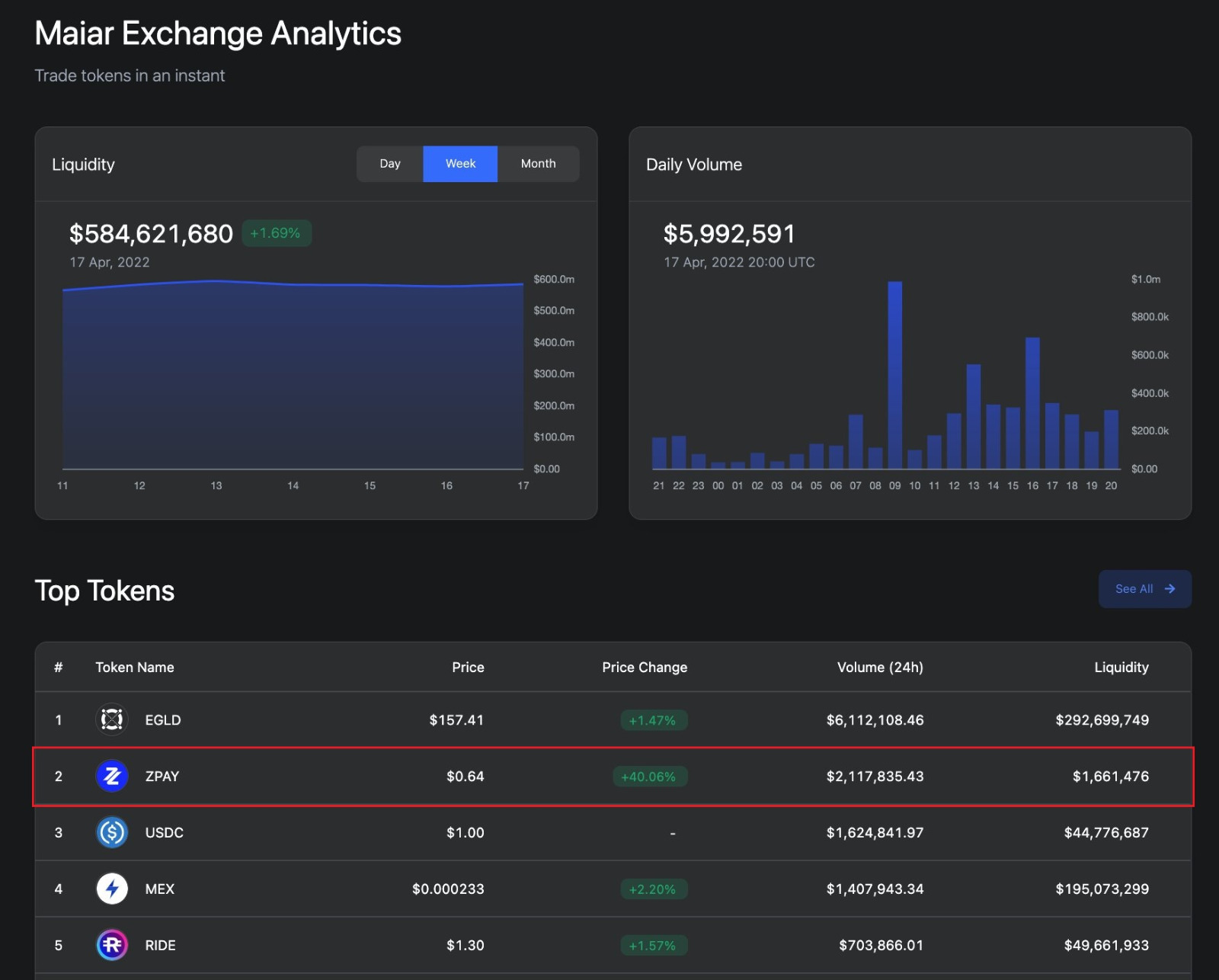Click the ZPAY token logo
This screenshot has width=1219, height=980.
coord(112,776)
